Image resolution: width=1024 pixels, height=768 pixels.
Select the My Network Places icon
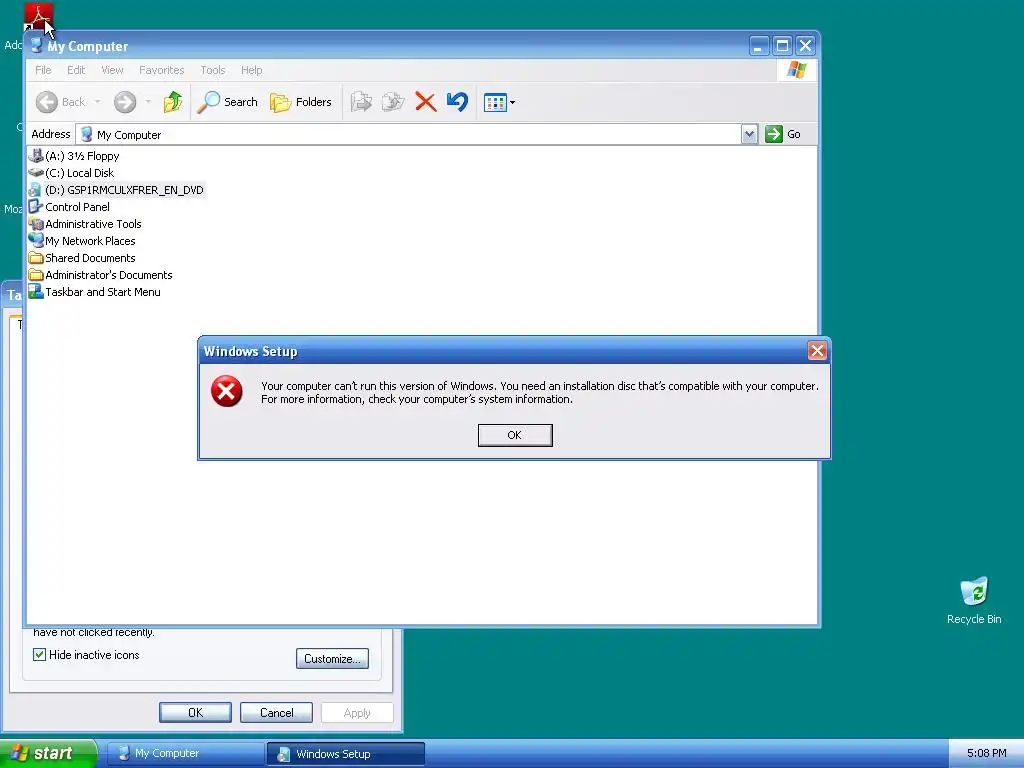(36, 241)
